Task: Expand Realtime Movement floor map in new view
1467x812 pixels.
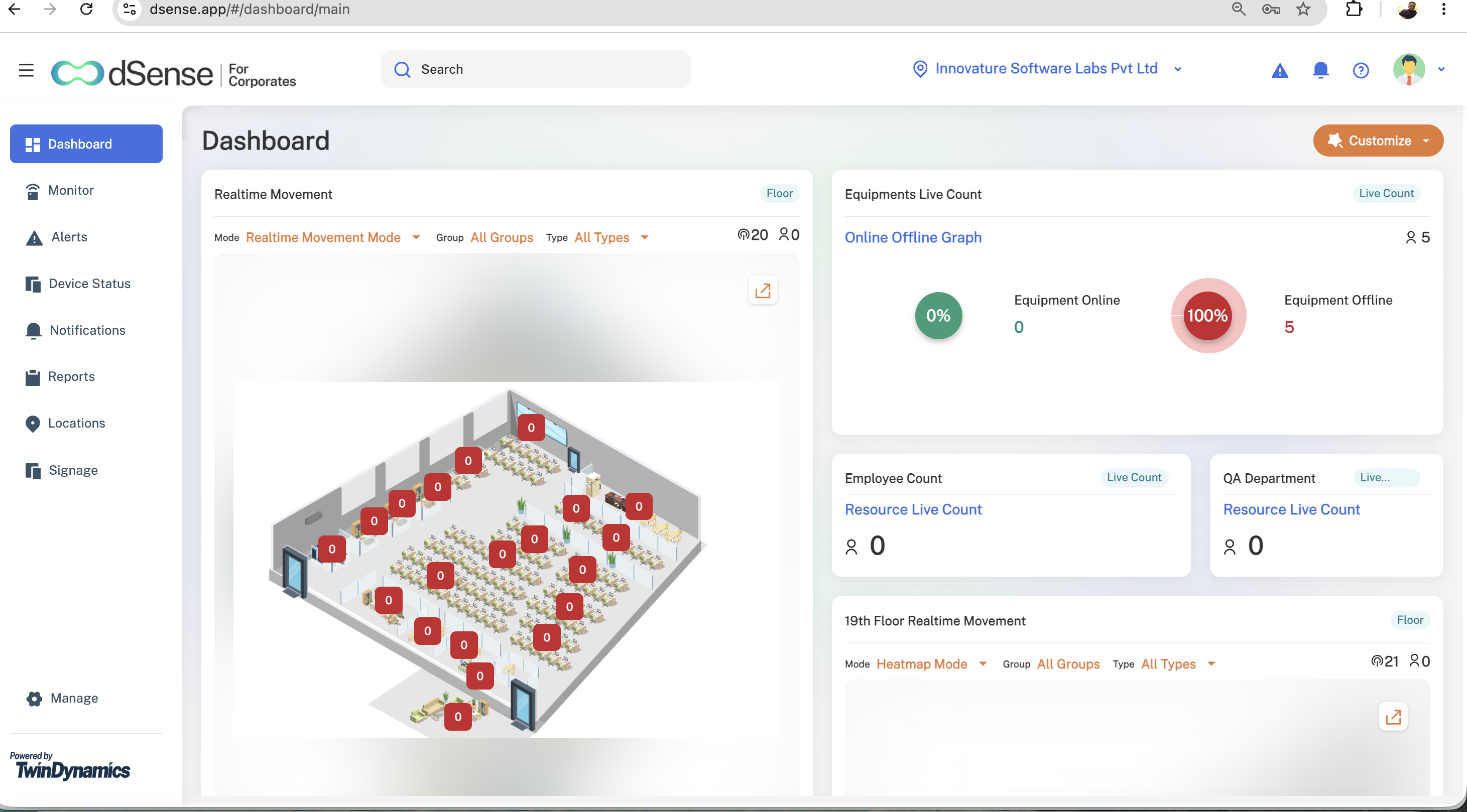Action: click(x=762, y=291)
